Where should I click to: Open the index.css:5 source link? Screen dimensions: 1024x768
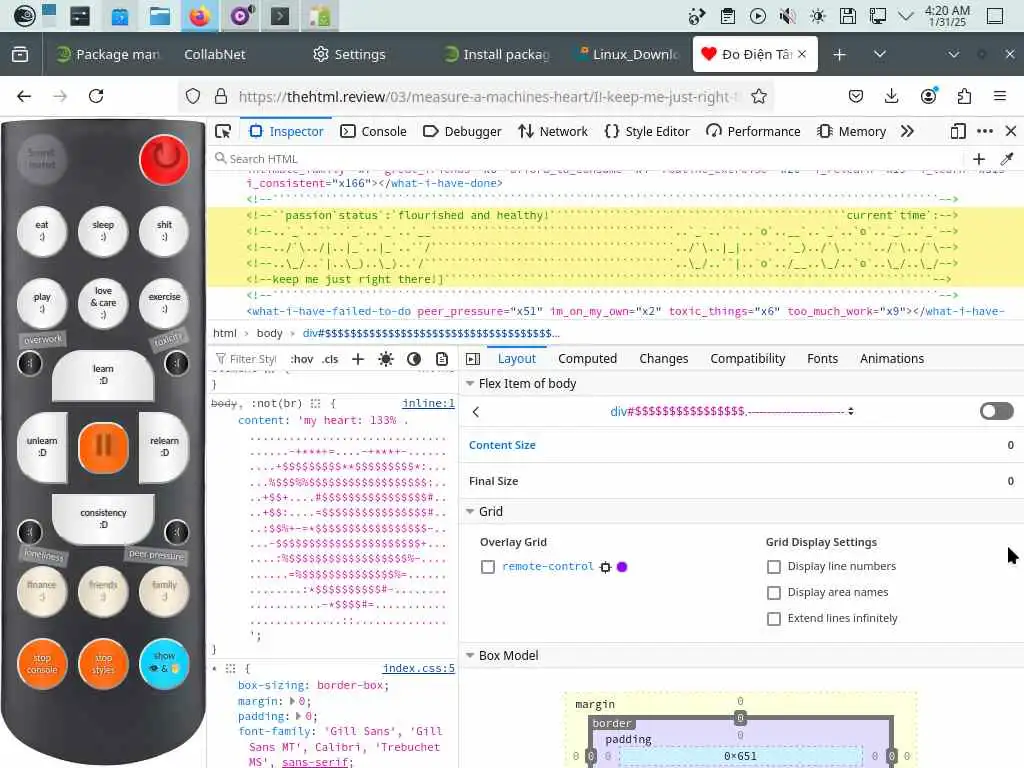tap(419, 668)
